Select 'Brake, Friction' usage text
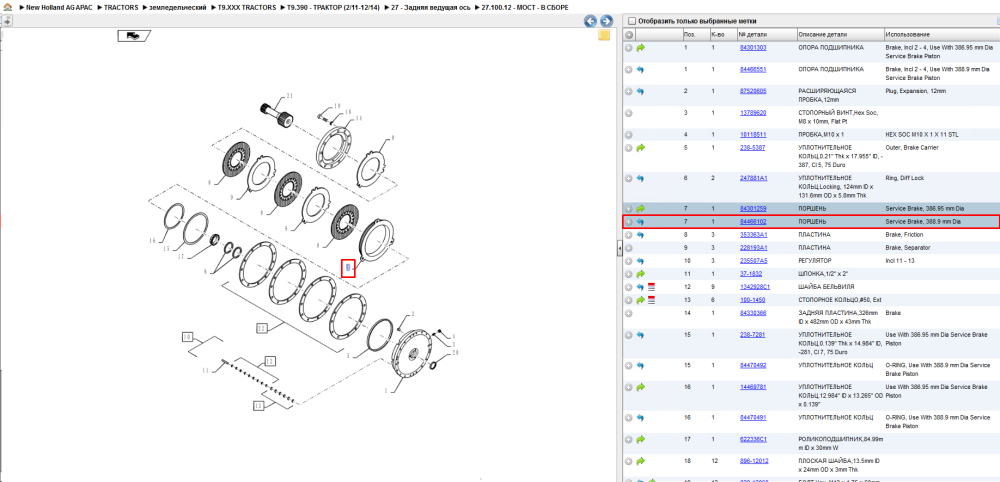The height and width of the screenshot is (482, 1000). tap(904, 235)
